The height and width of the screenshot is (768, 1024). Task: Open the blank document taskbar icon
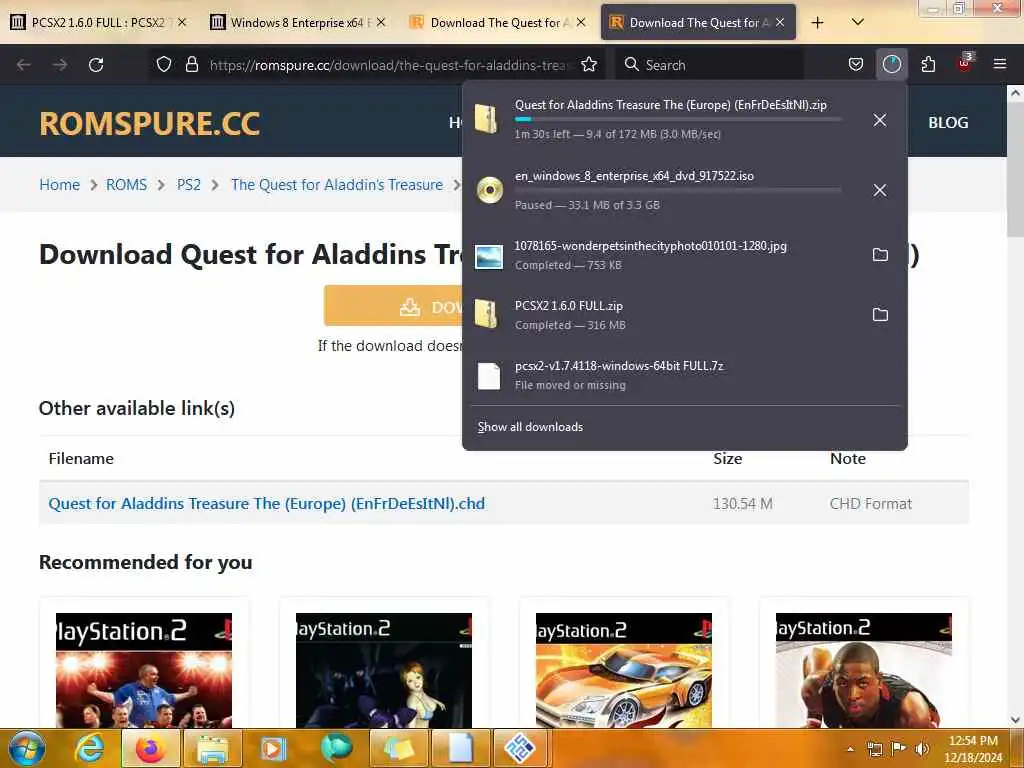tap(460, 748)
